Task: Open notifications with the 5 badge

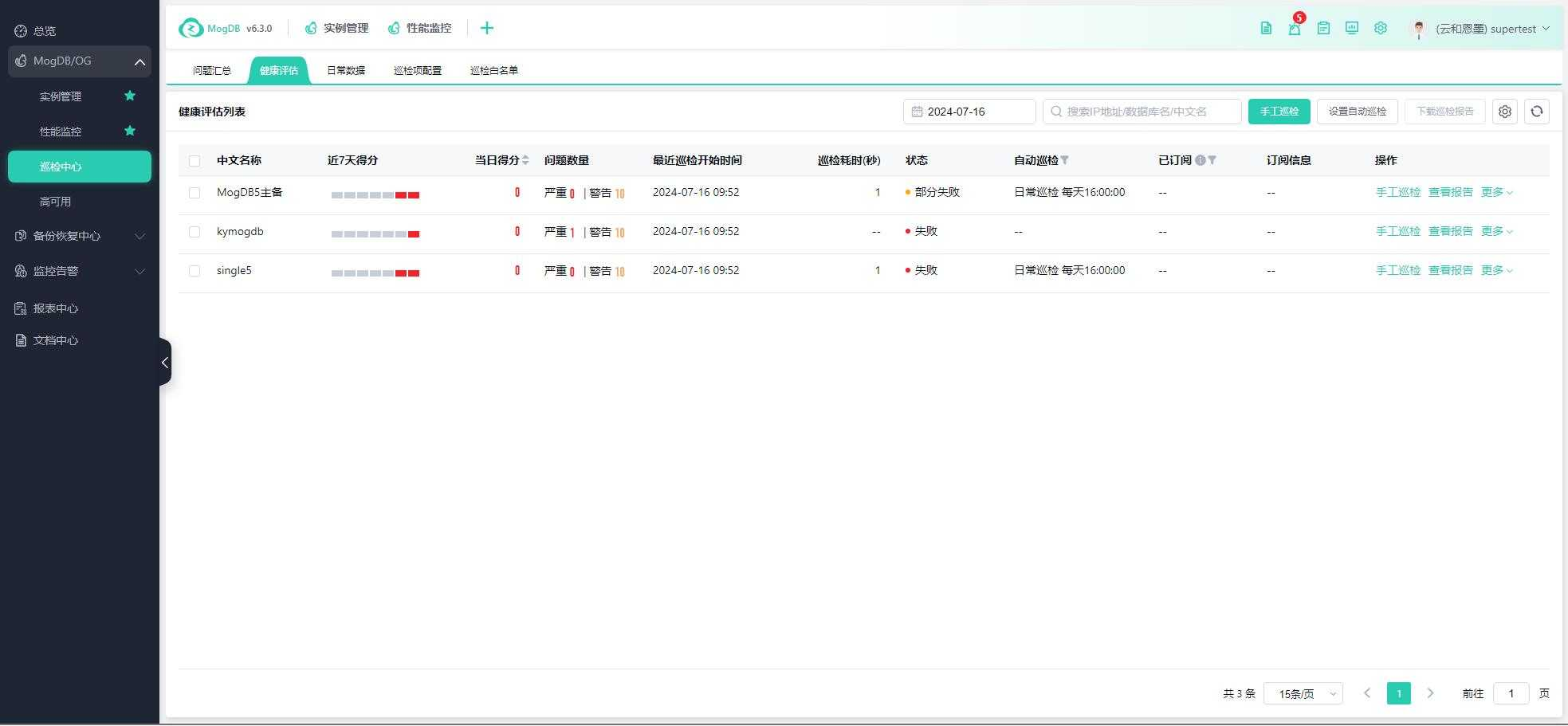Action: [x=1295, y=29]
